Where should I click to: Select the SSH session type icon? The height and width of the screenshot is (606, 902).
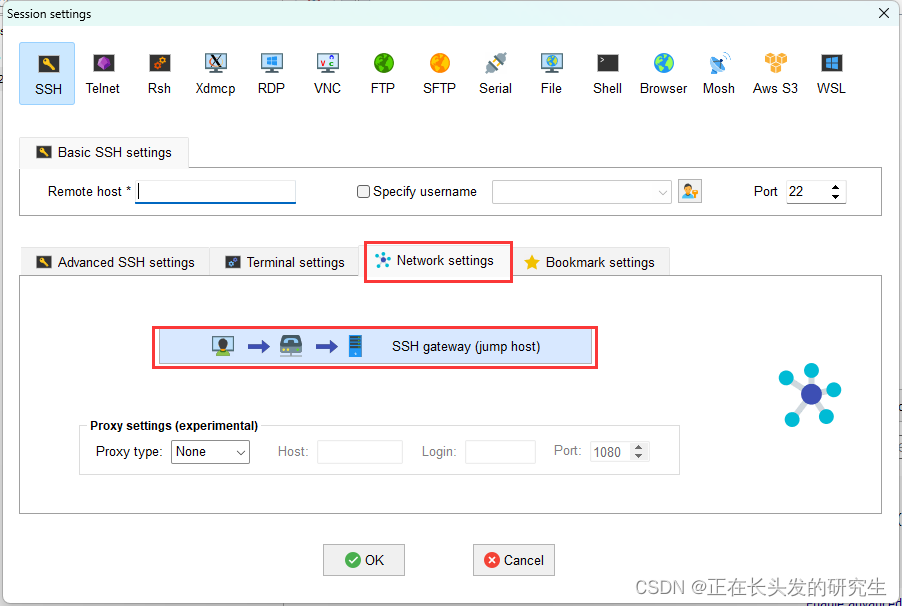point(46,71)
